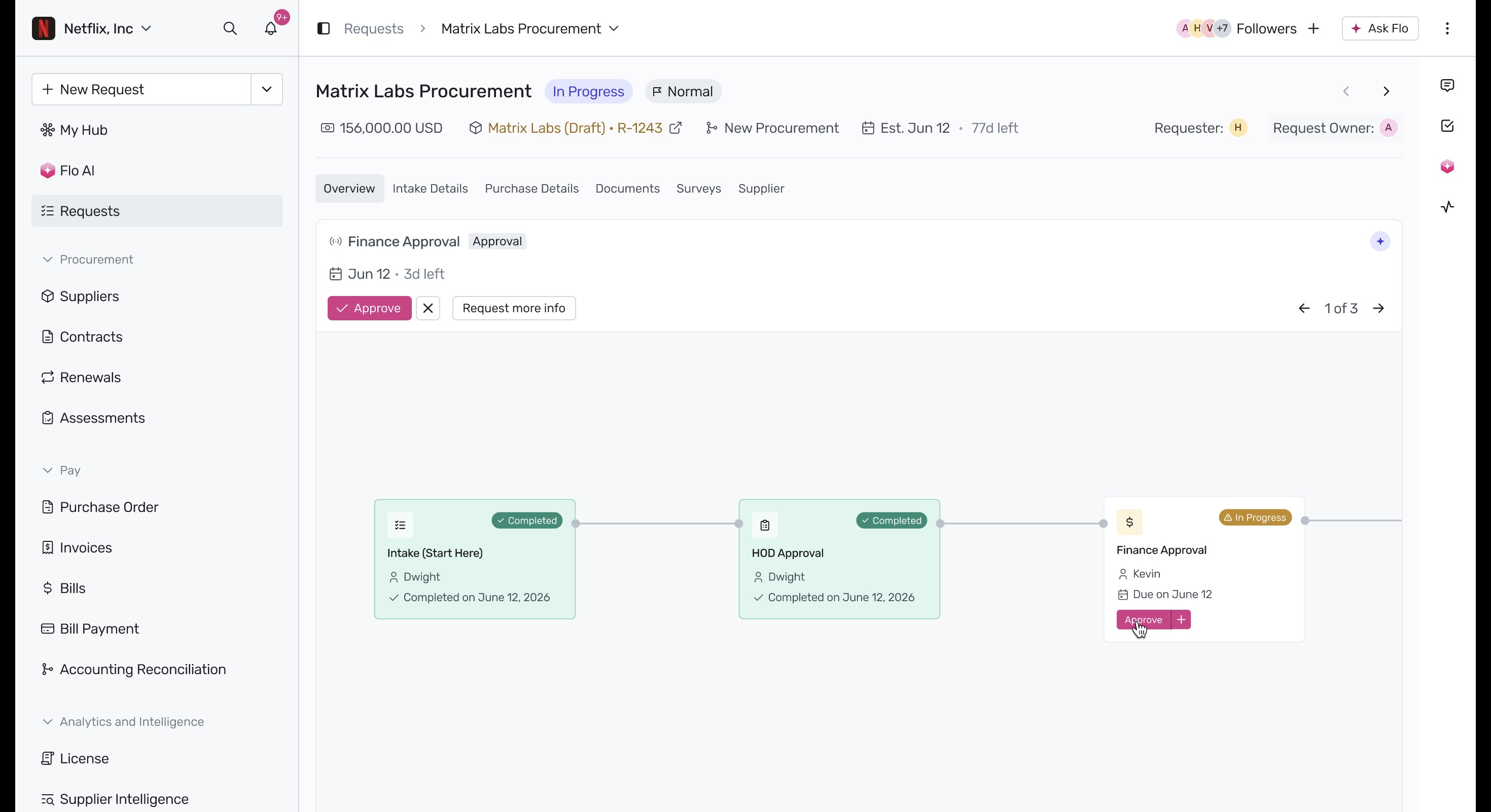This screenshot has height=812, width=1491.
Task: Switch to the Intake Details tab
Action: click(x=430, y=189)
